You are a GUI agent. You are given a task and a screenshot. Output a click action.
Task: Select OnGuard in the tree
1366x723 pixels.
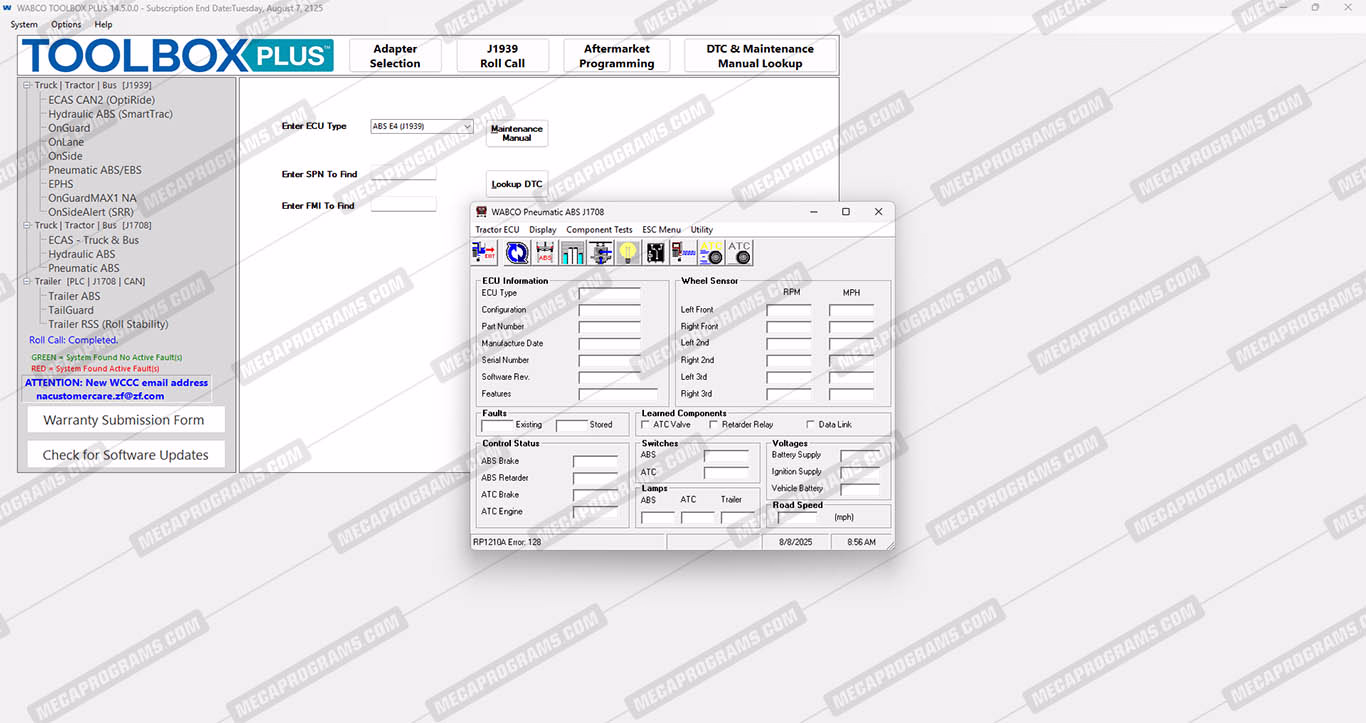[x=69, y=128]
